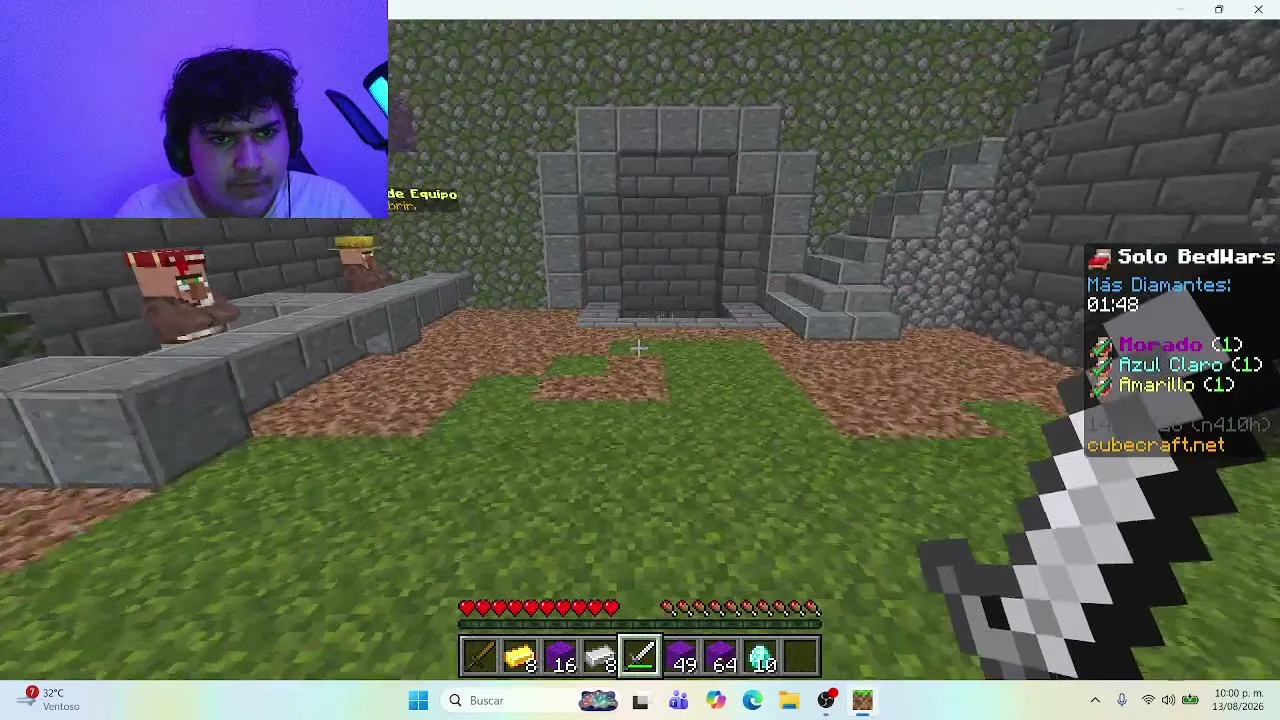Click the Buscar taskbar search box
Screen dimensions: 1280x720
(x=531, y=700)
